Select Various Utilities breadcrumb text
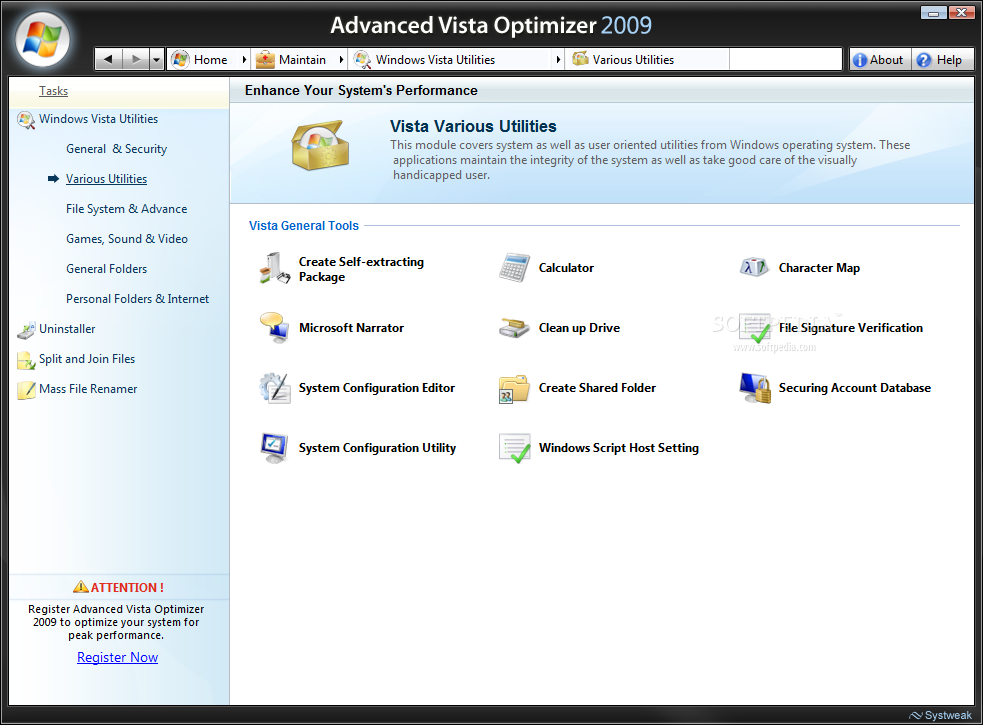This screenshot has width=983, height=725. [x=633, y=60]
